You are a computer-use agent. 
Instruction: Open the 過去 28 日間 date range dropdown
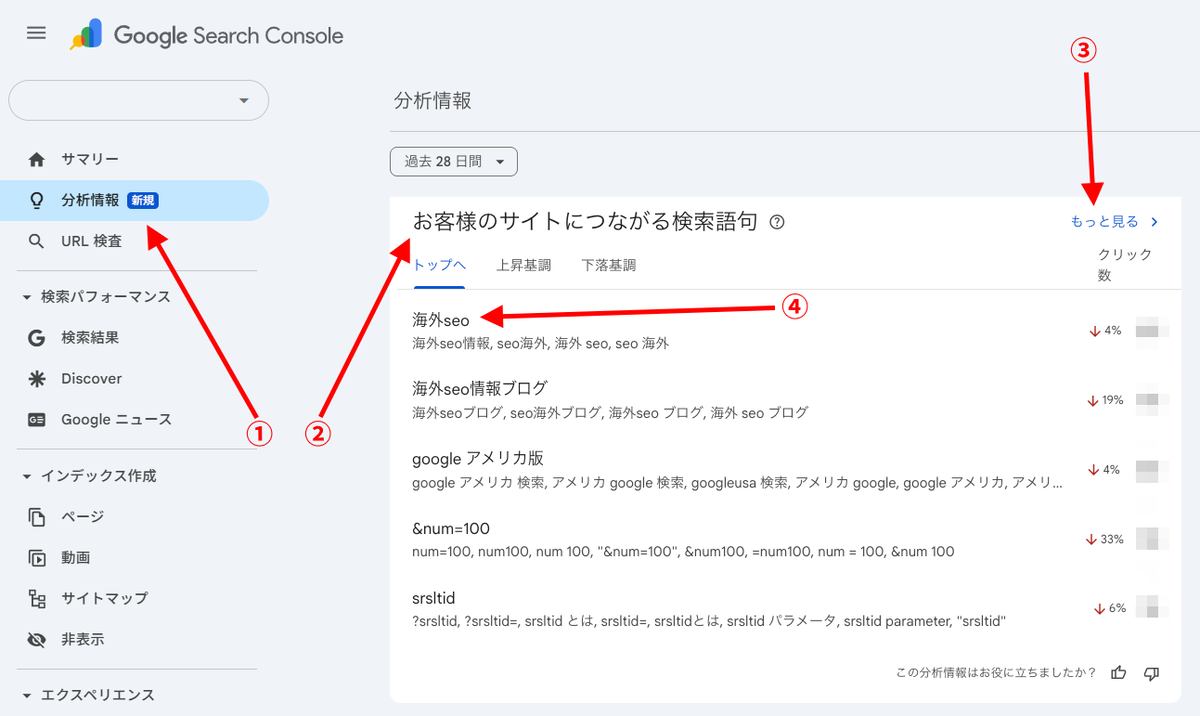pyautogui.click(x=453, y=161)
